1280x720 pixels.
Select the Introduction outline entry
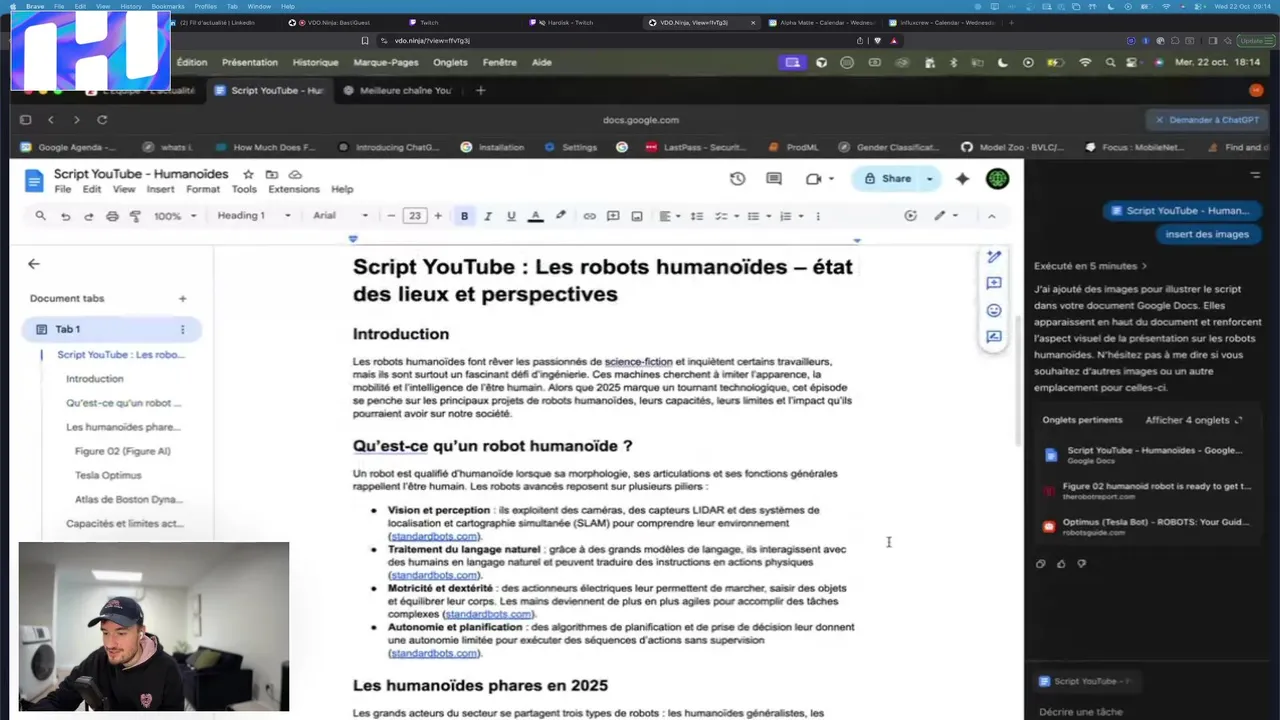95,379
